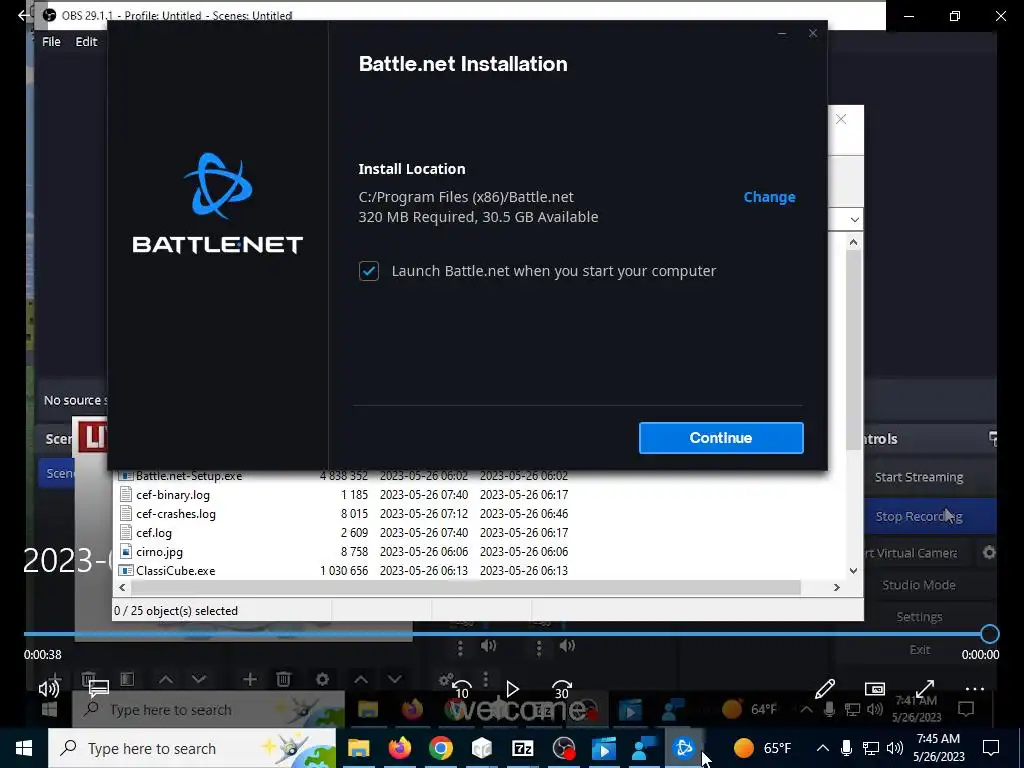This screenshot has width=1024, height=768.
Task: Open File menu in OBS window
Action: (x=51, y=42)
